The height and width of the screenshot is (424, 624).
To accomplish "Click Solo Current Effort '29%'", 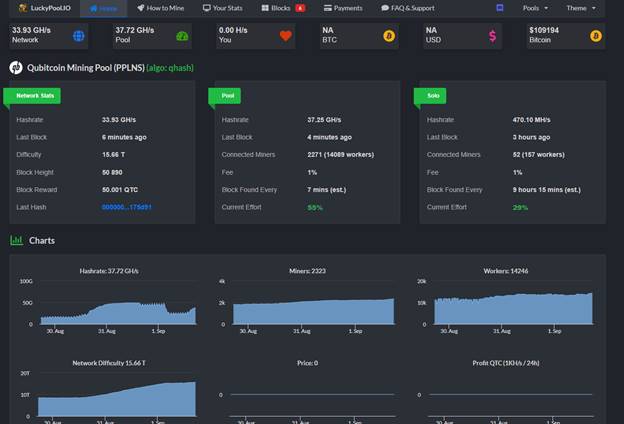I will [520, 207].
